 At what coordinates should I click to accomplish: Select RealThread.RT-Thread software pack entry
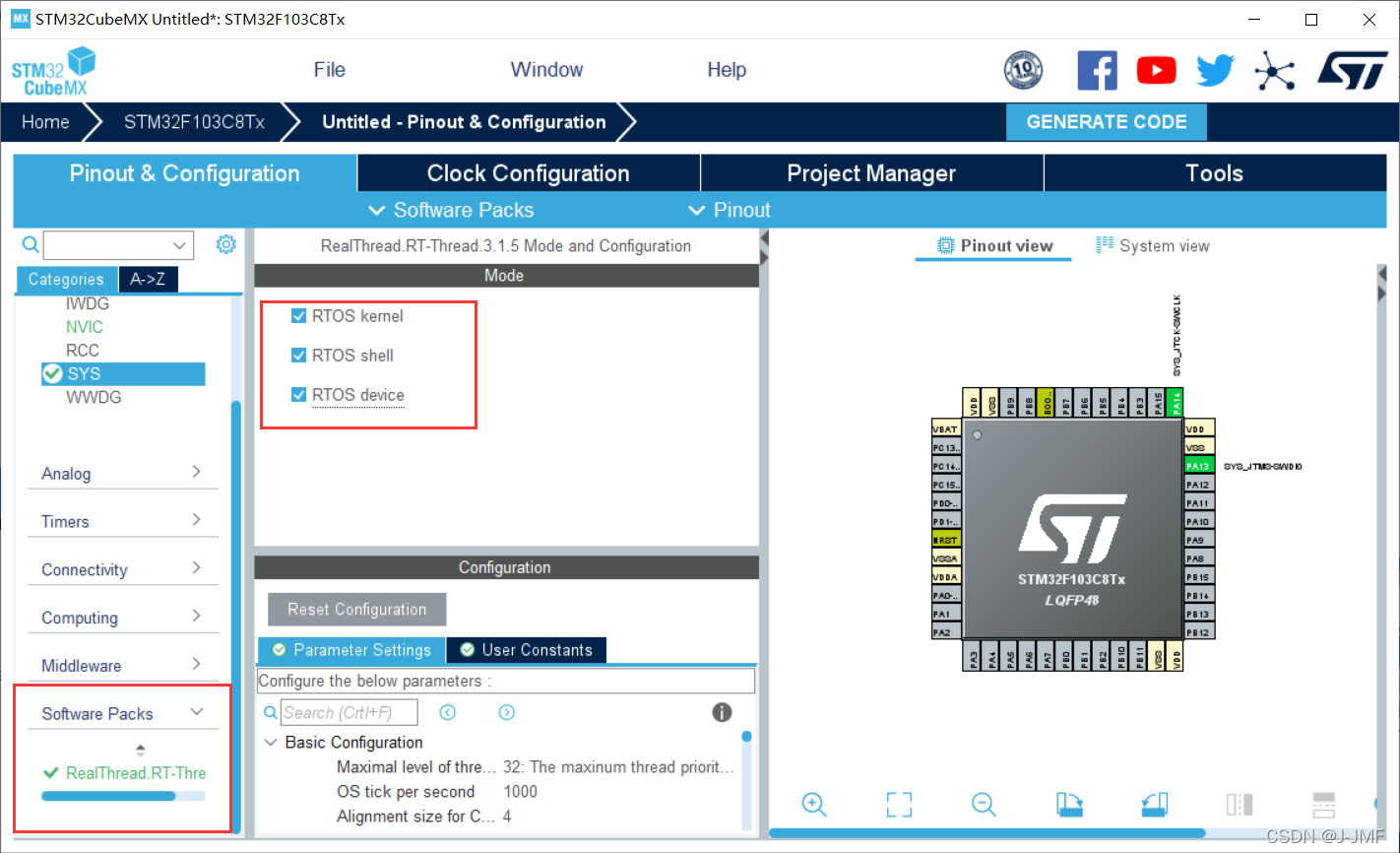(x=125, y=773)
